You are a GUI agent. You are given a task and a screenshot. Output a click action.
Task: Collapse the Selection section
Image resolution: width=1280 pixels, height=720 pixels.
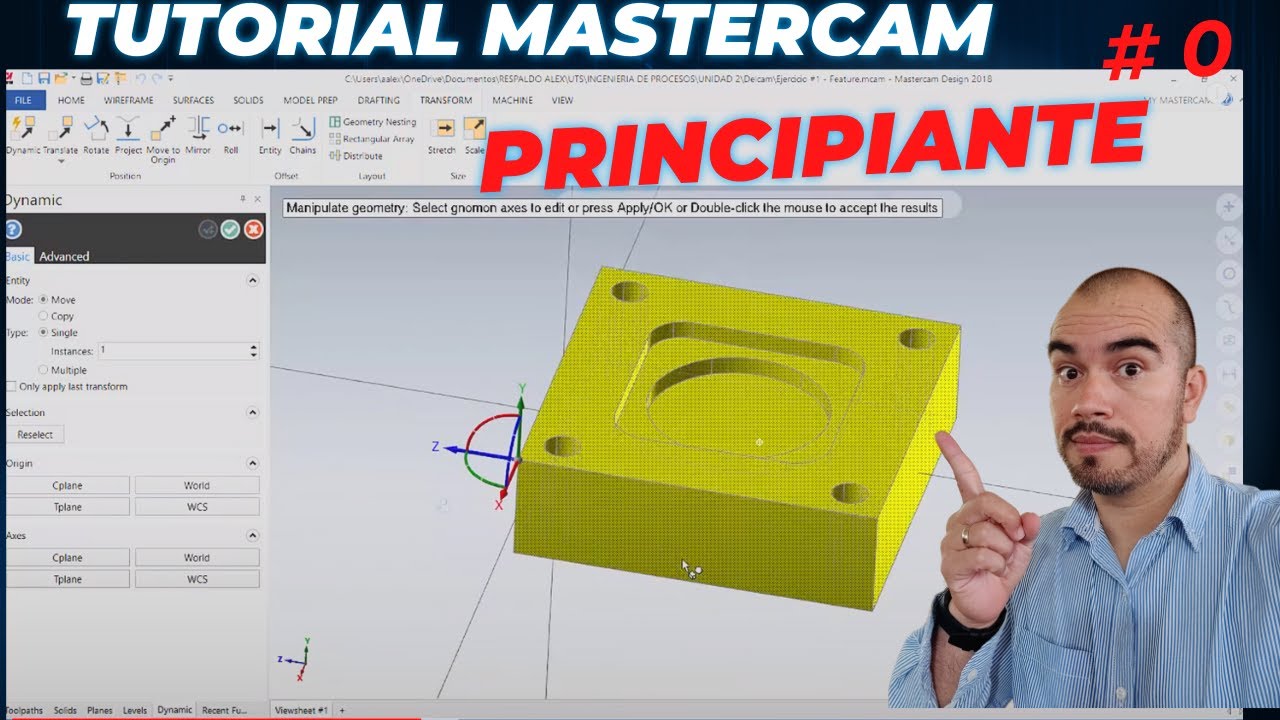pos(252,412)
